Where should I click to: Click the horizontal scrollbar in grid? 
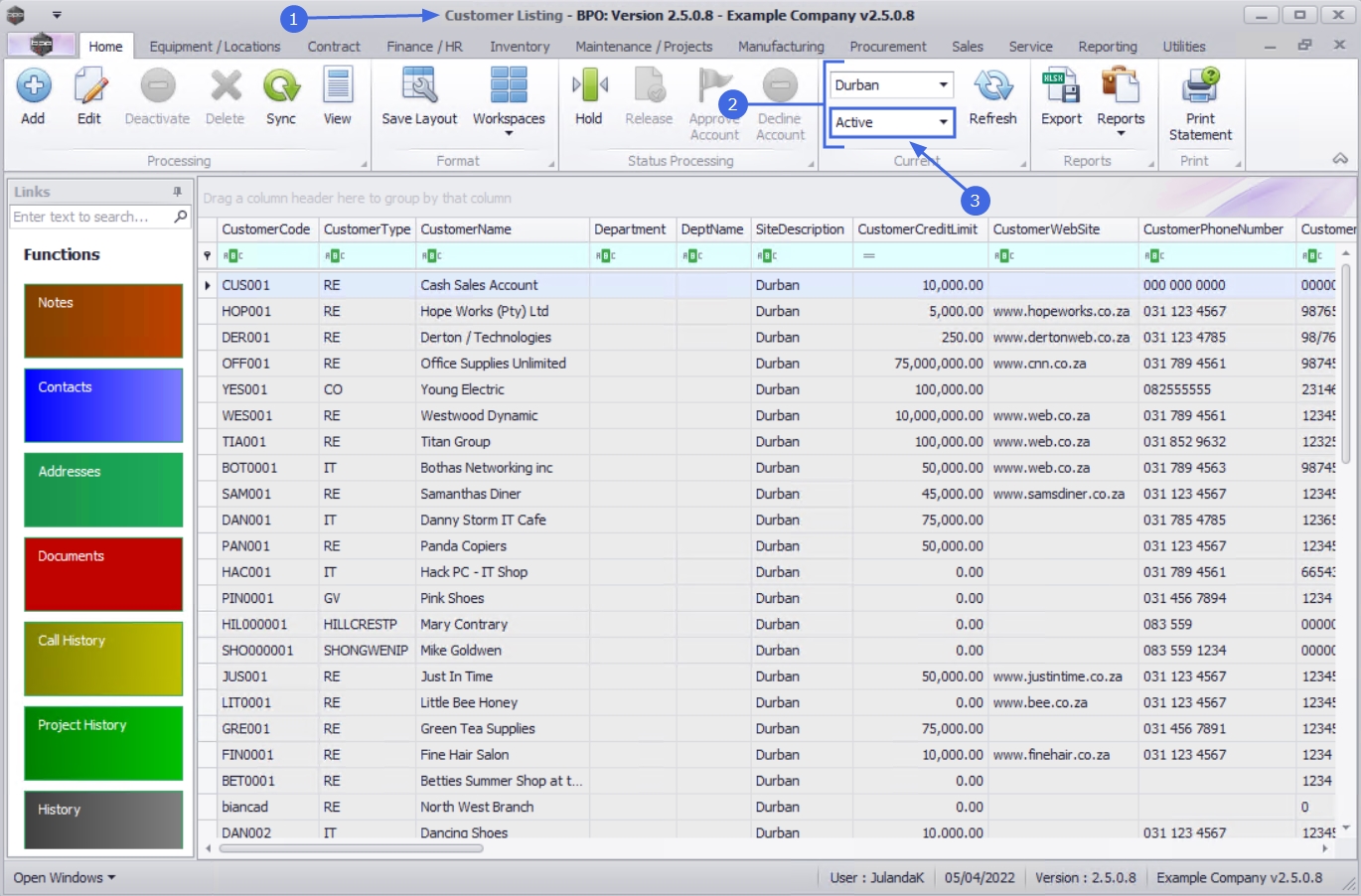click(x=351, y=849)
